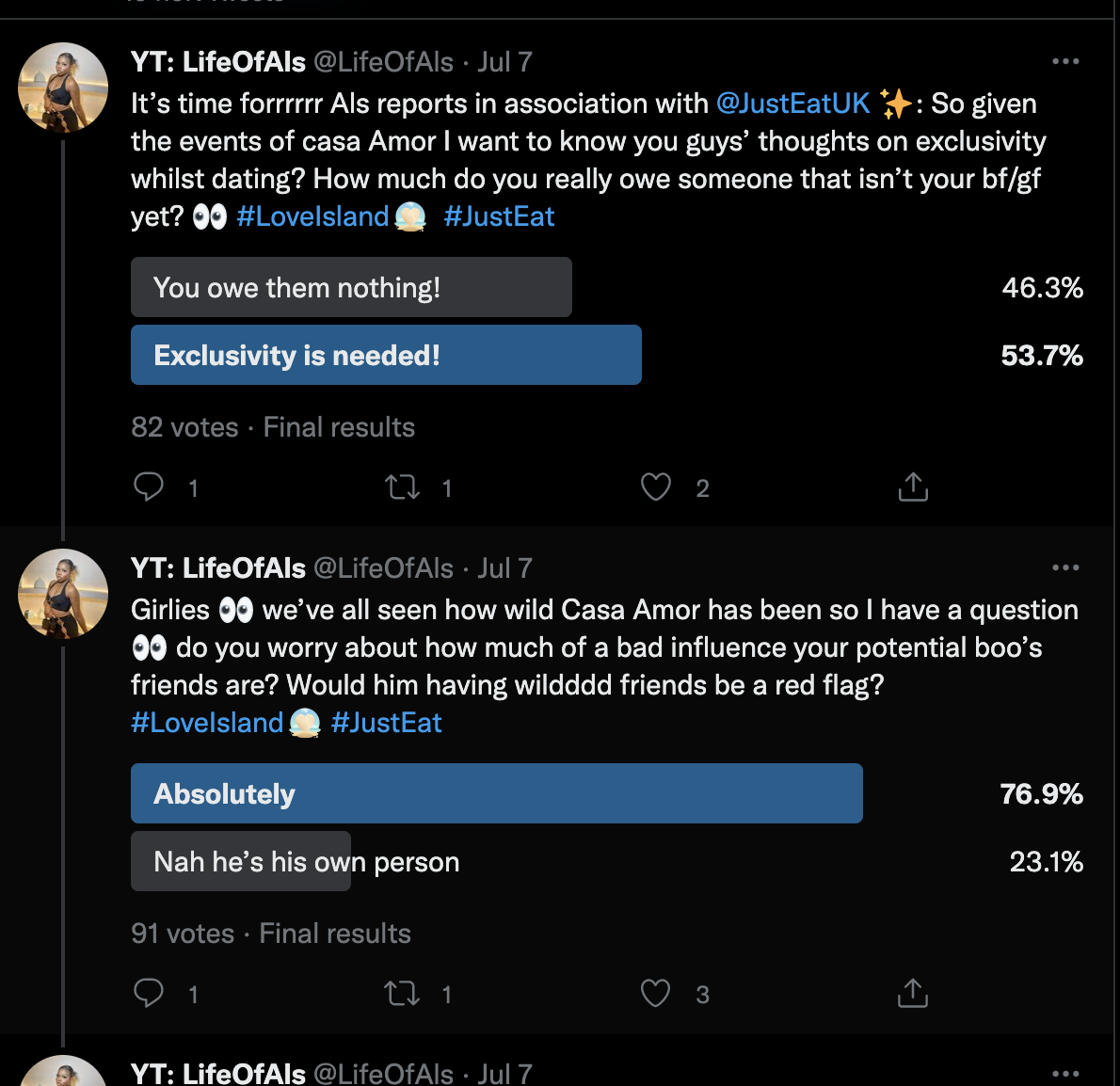Open more options on the second tweet
1120x1086 pixels.
(x=1065, y=567)
